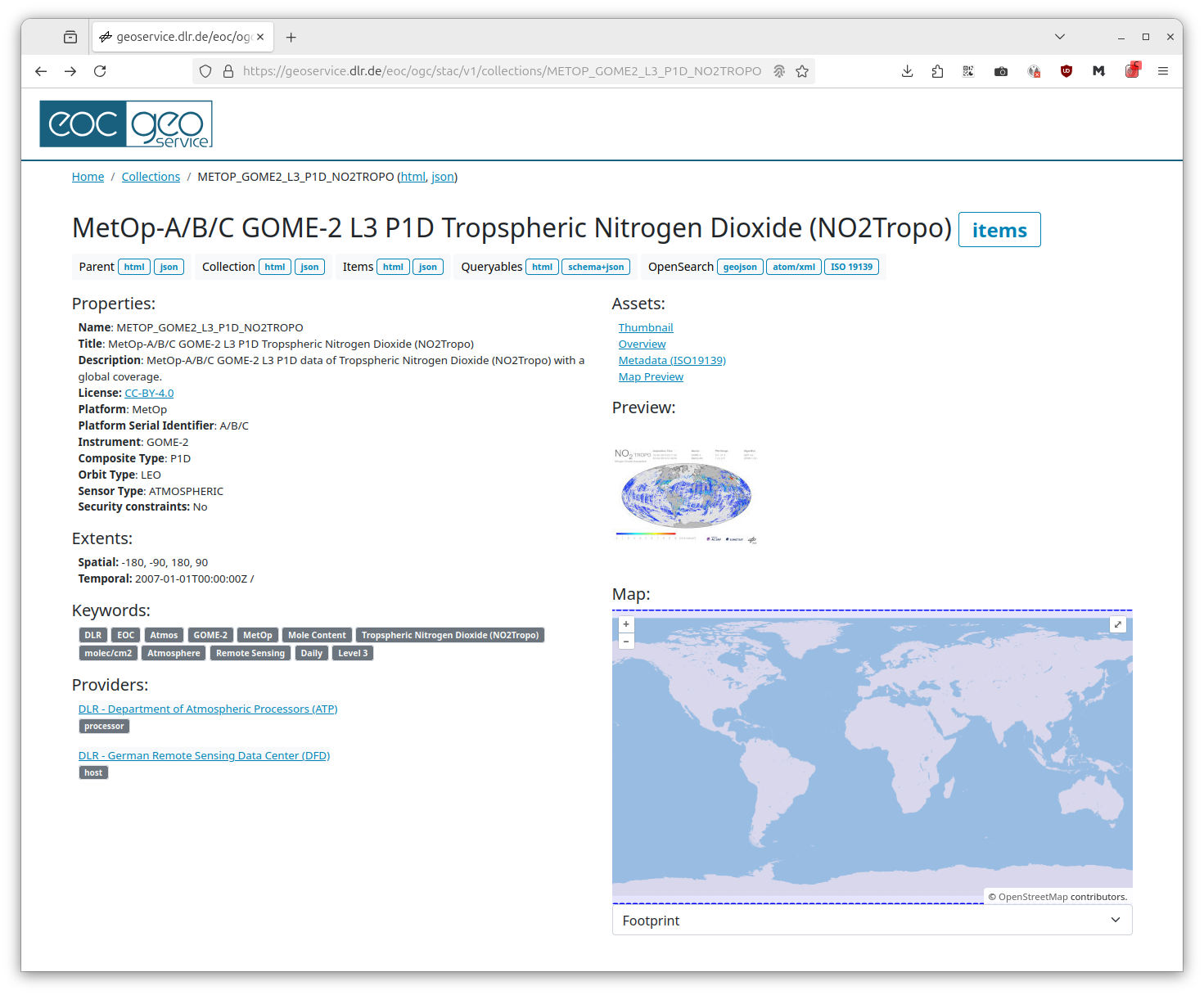Open a new browser tab
The width and height of the screenshot is (1204, 995).
pyautogui.click(x=291, y=37)
